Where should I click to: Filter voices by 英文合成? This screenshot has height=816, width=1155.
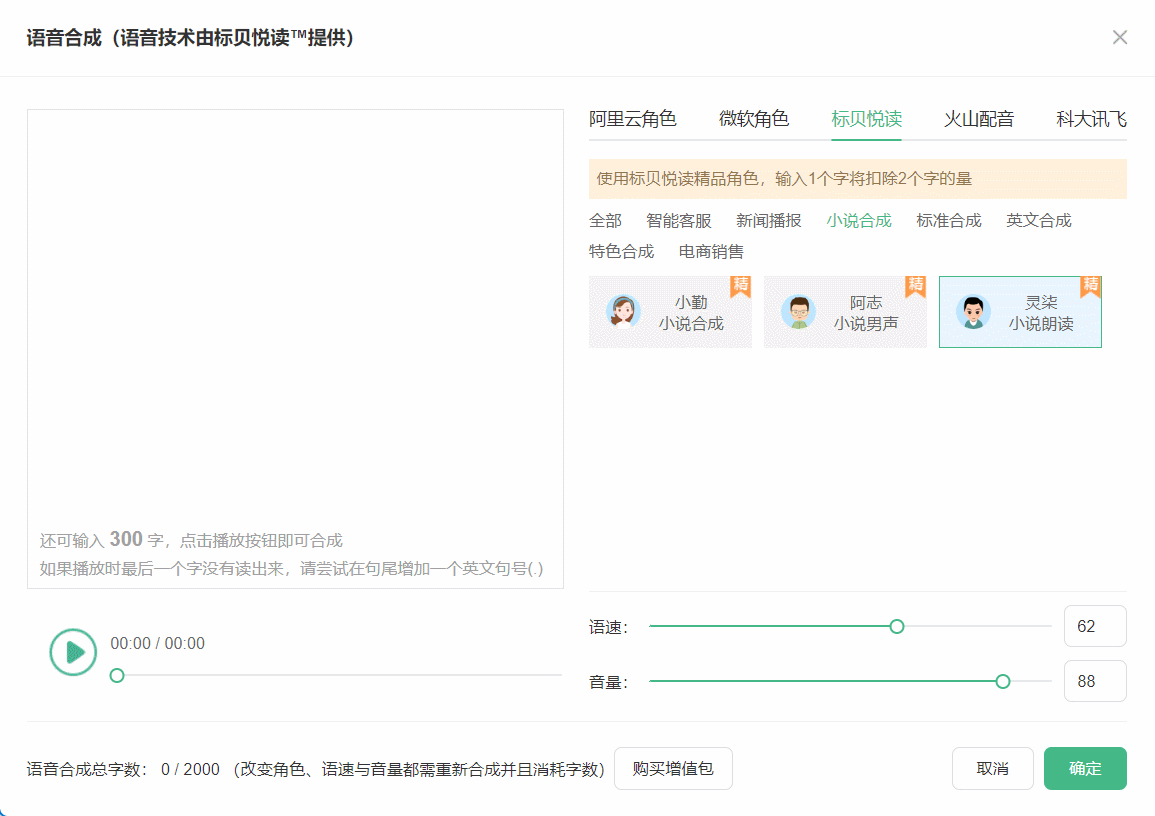[x=1039, y=221]
